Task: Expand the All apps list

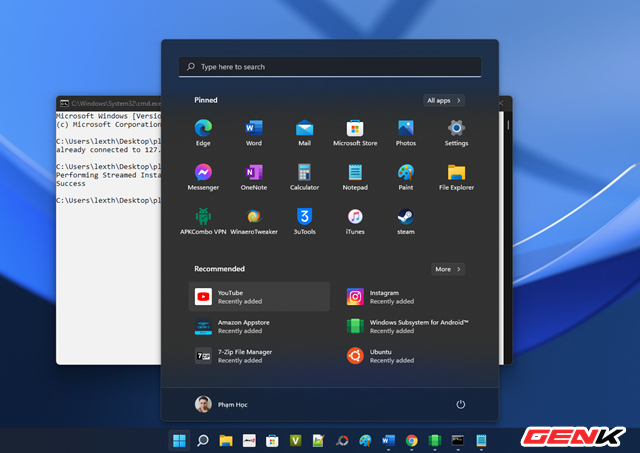Action: coord(444,100)
